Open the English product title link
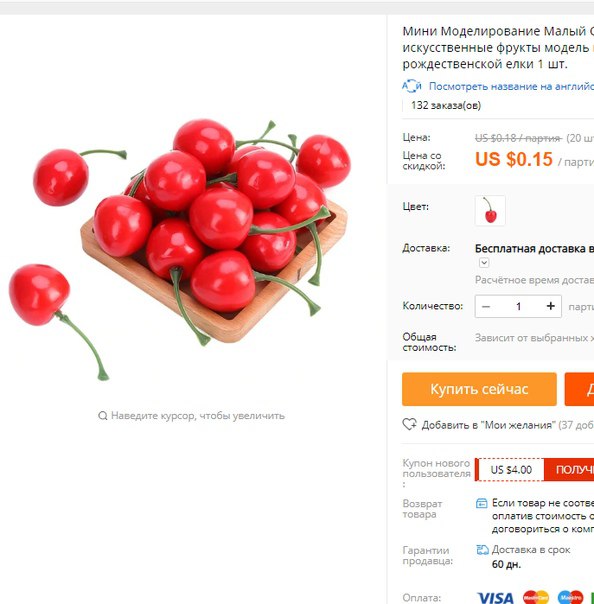Screen dimensions: 594x604 coord(511,86)
